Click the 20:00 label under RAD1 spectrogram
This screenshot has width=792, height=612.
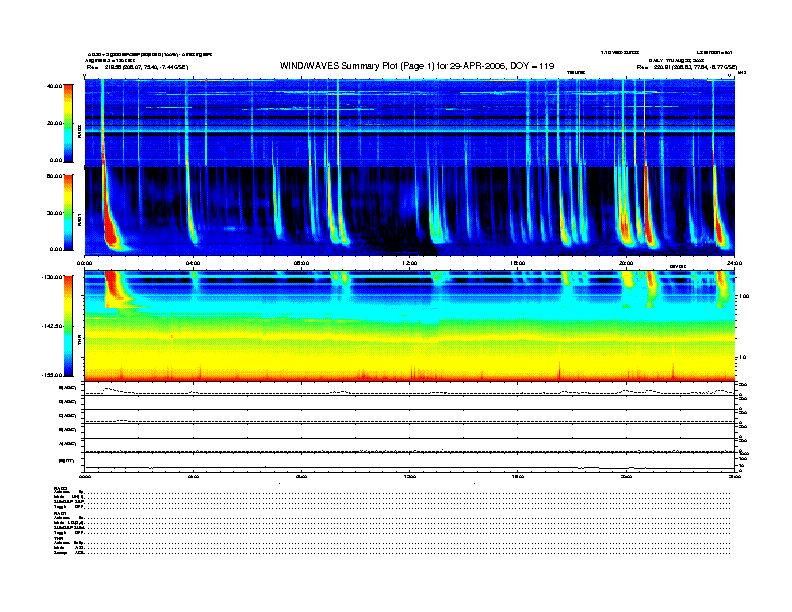tap(626, 263)
